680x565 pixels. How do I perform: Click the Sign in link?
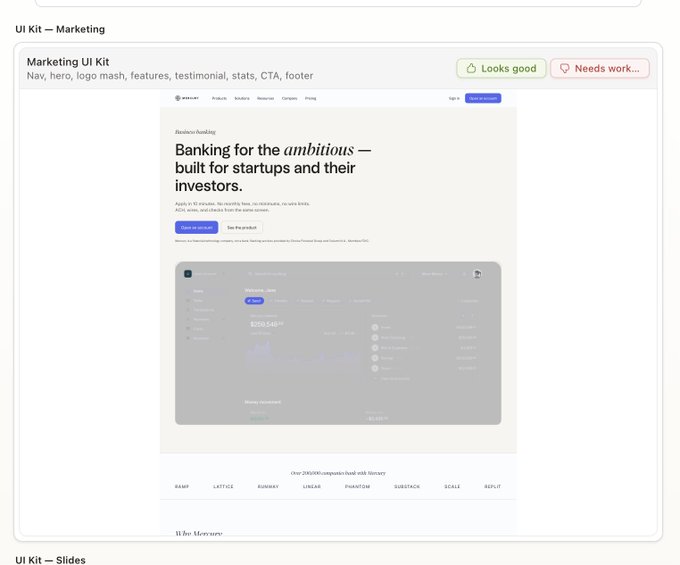[x=454, y=98]
